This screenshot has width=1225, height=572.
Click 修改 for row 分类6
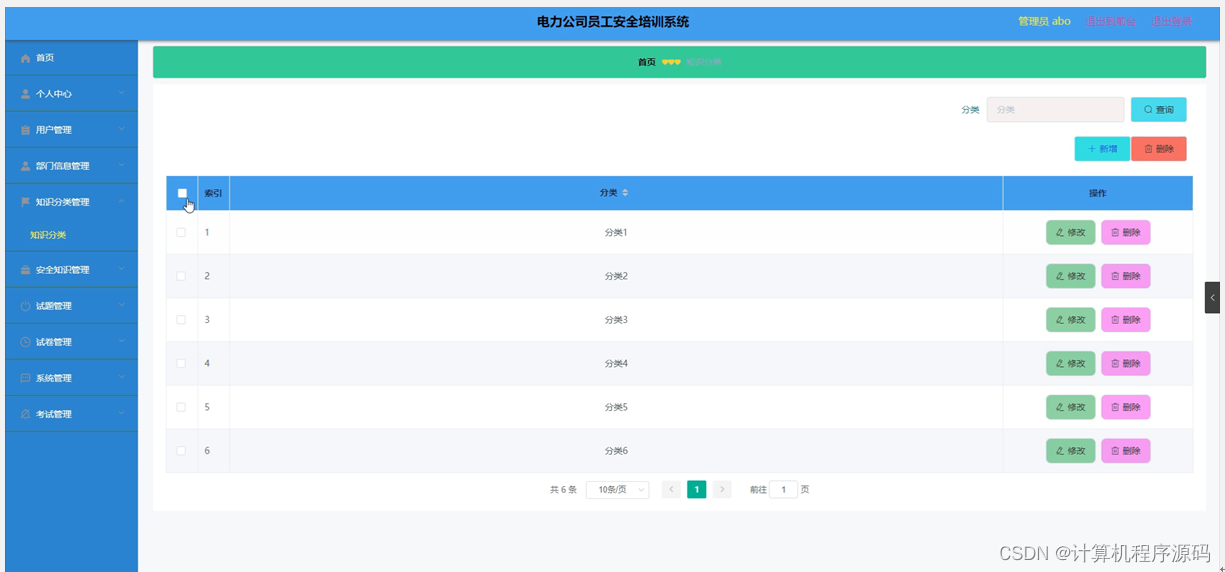[x=1071, y=451]
